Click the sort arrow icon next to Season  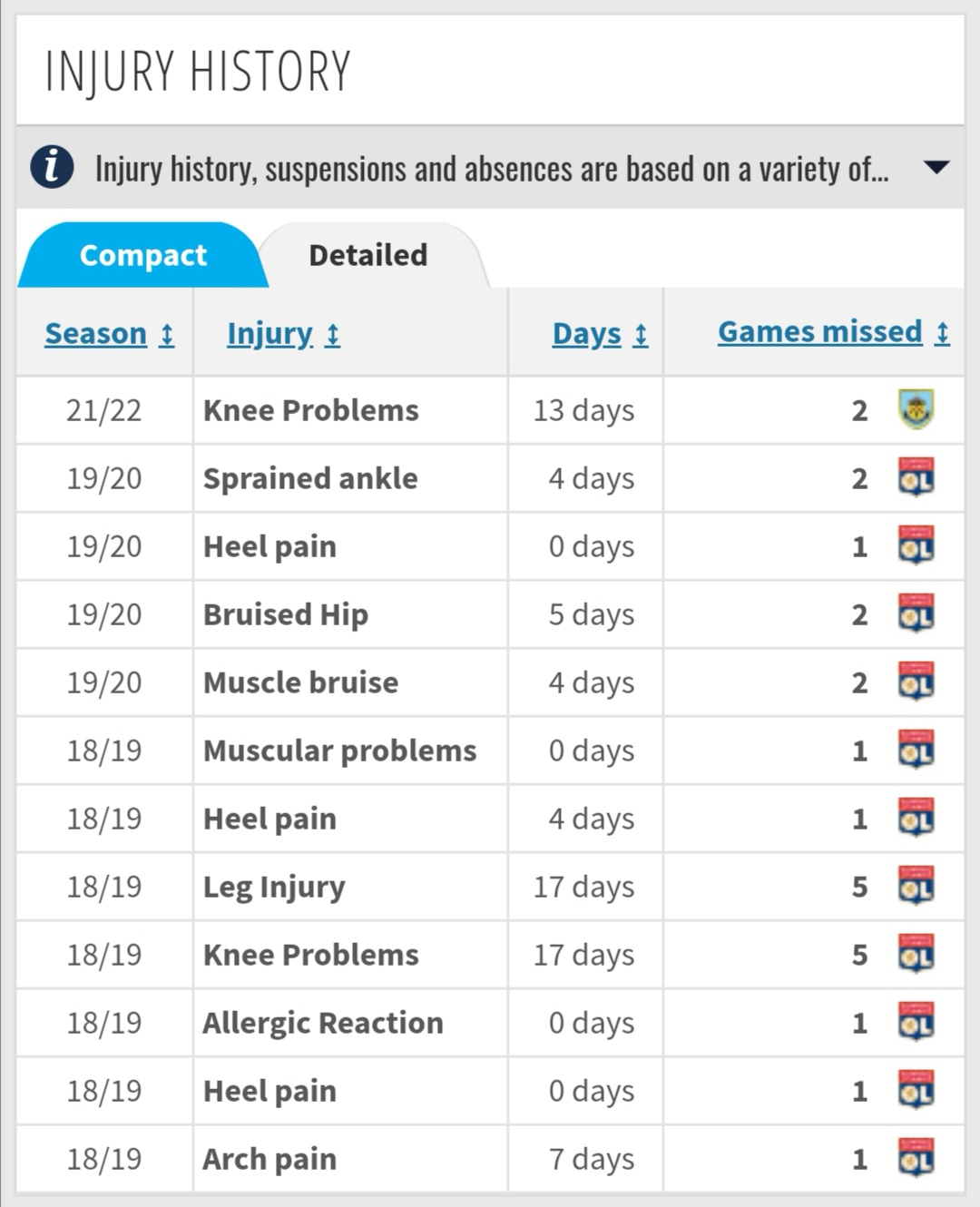pyautogui.click(x=167, y=335)
